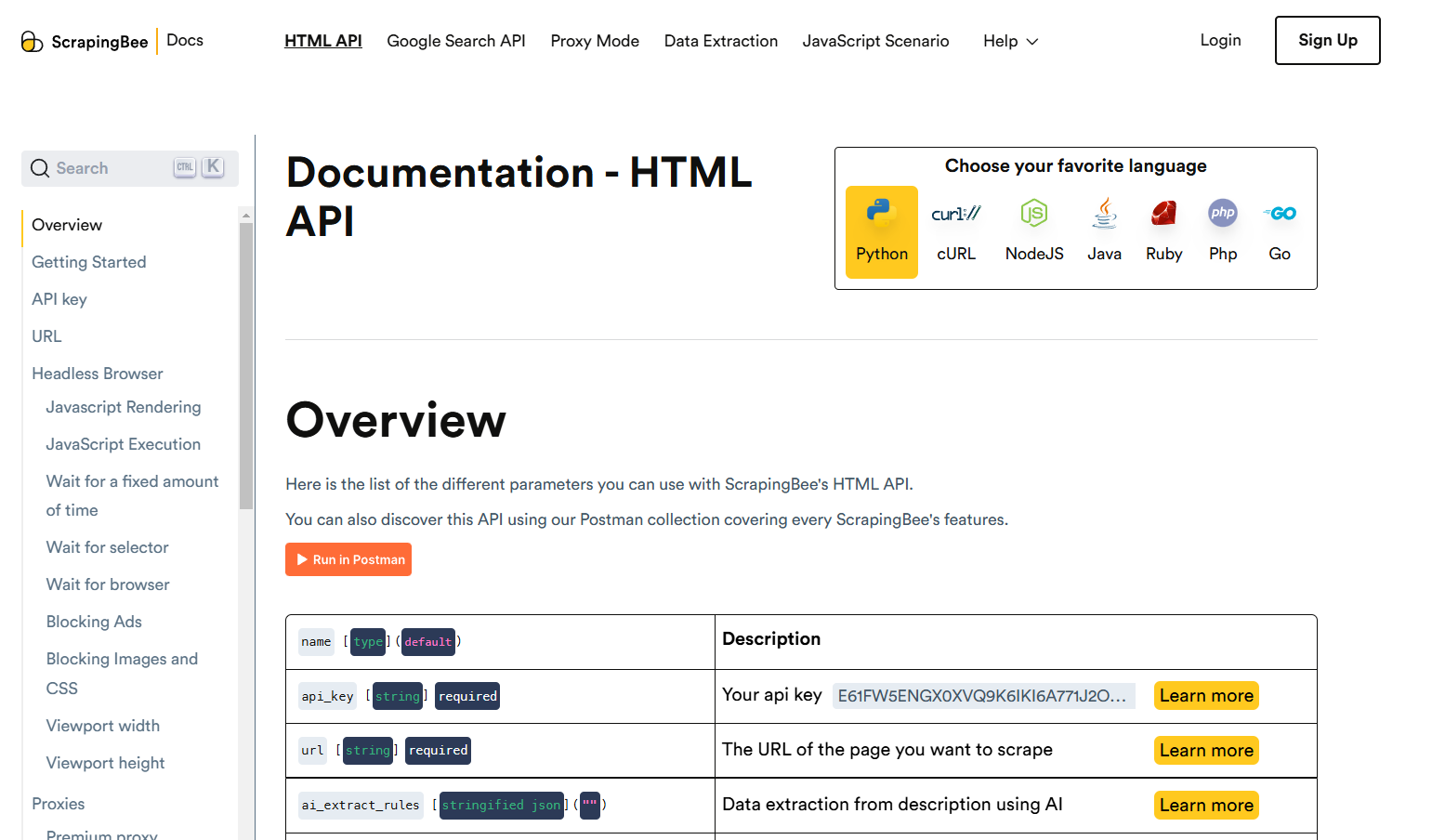Expand the Help dropdown menu
Viewport: 1445px width, 840px height.
tap(1010, 41)
